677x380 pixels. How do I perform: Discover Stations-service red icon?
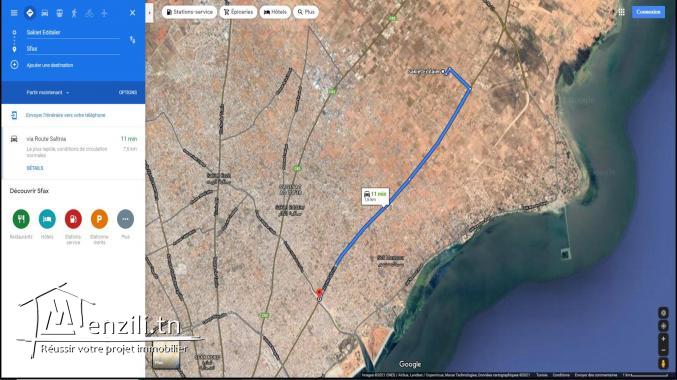click(x=73, y=219)
